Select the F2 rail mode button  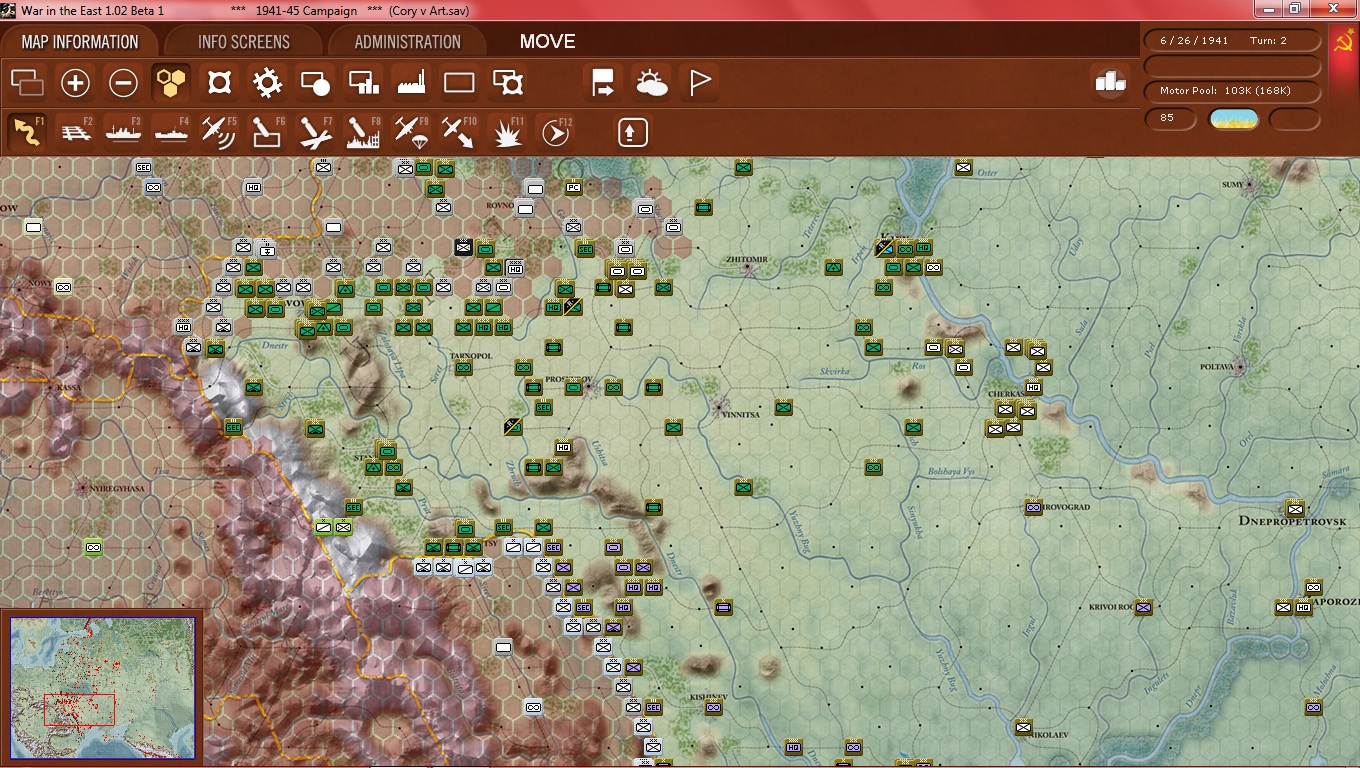tap(75, 132)
